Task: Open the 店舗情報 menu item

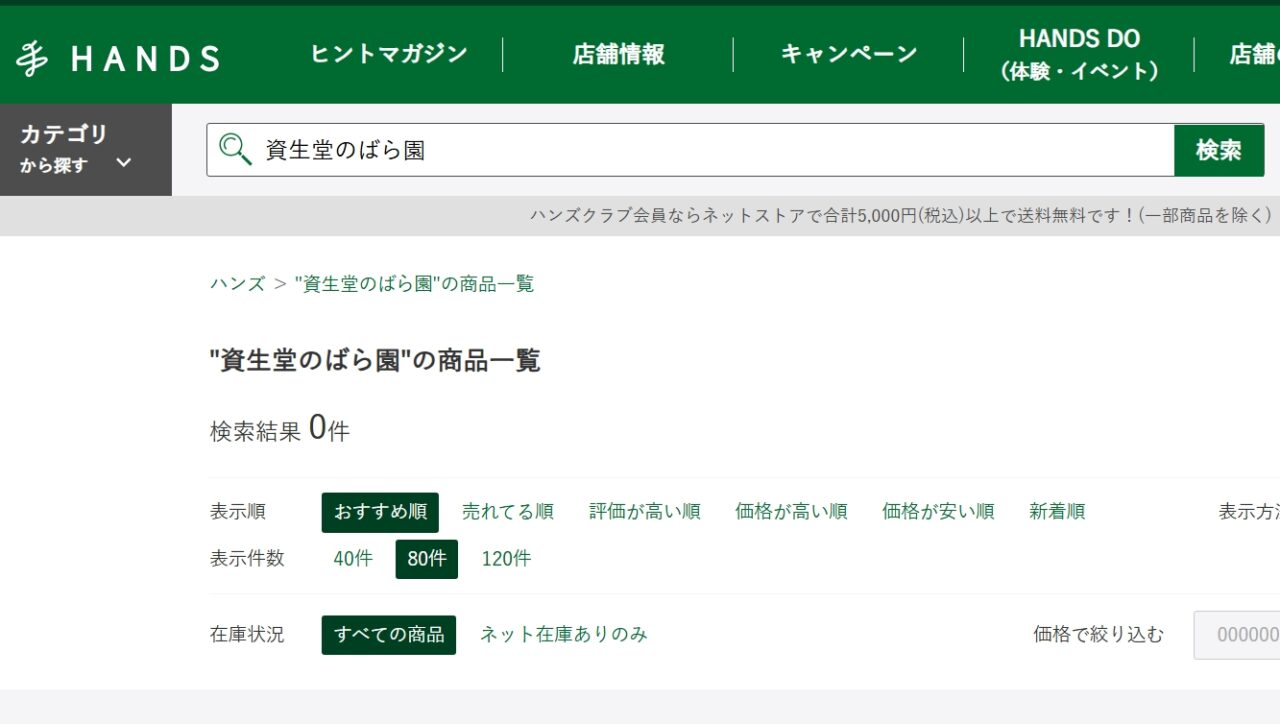Action: click(x=618, y=54)
